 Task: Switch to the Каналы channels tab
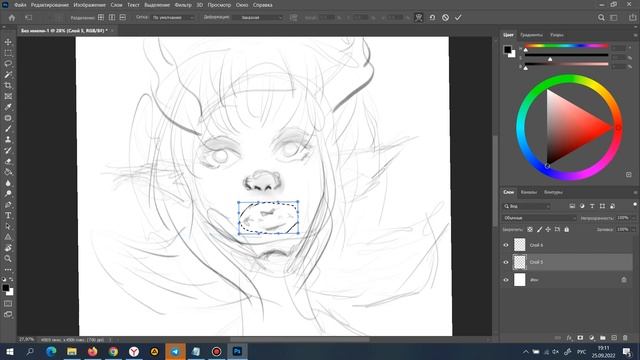529,192
